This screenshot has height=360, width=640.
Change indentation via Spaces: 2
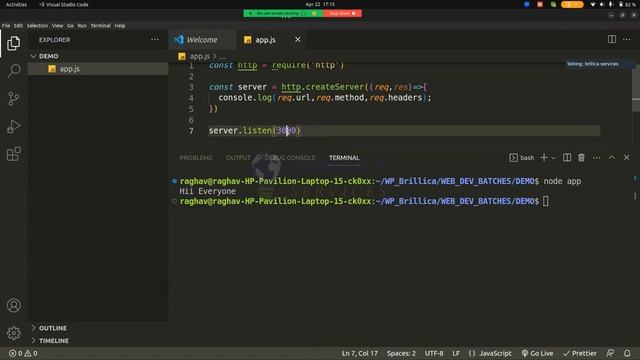tap(401, 353)
